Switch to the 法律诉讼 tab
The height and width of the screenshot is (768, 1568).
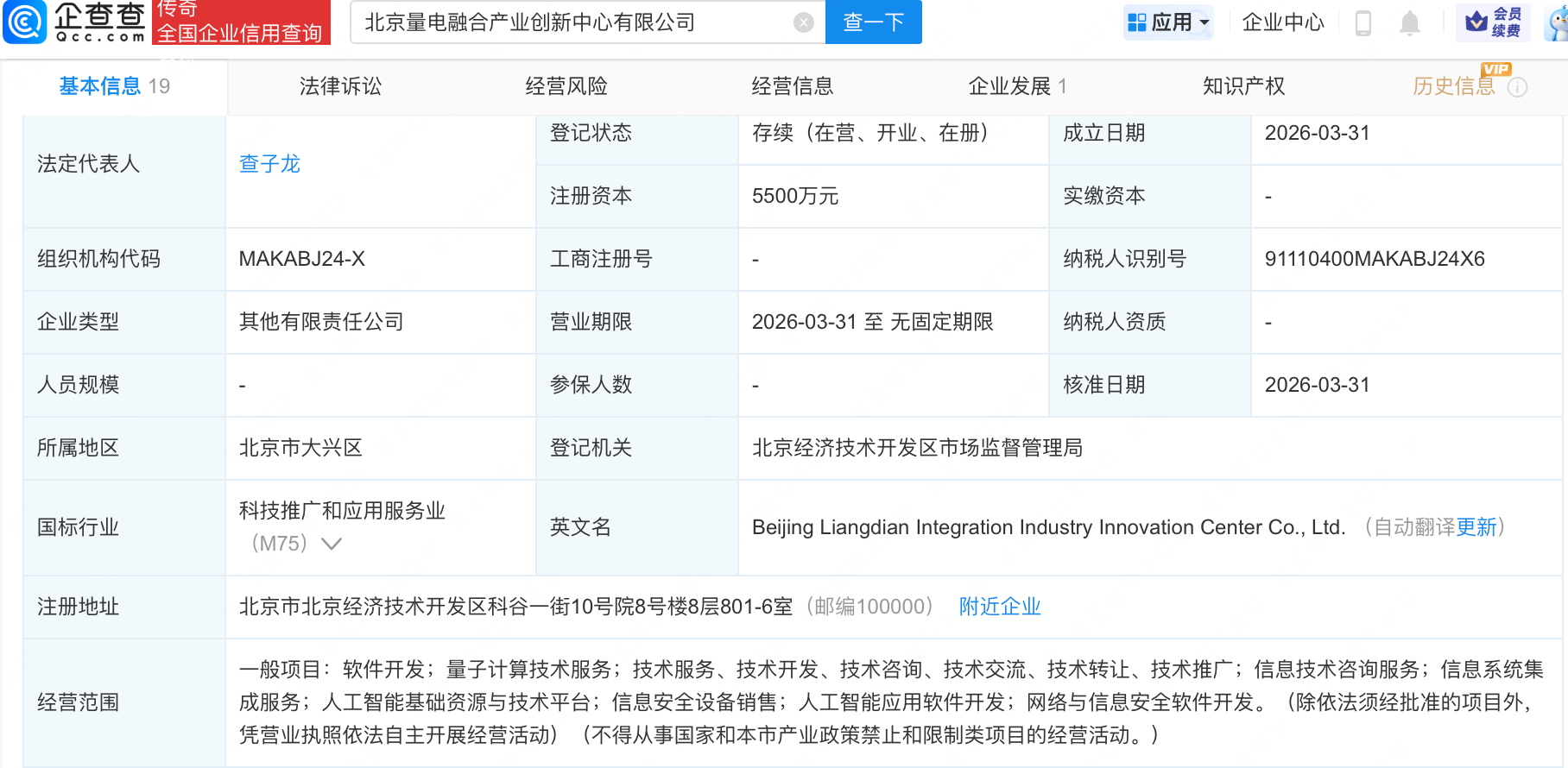pyautogui.click(x=340, y=86)
